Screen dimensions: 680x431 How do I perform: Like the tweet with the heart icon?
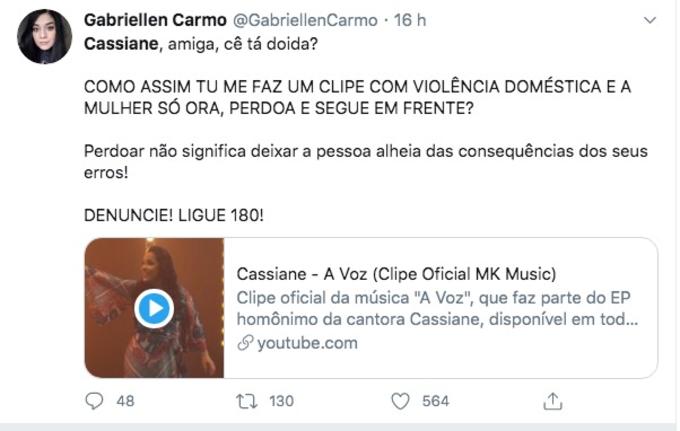(400, 401)
